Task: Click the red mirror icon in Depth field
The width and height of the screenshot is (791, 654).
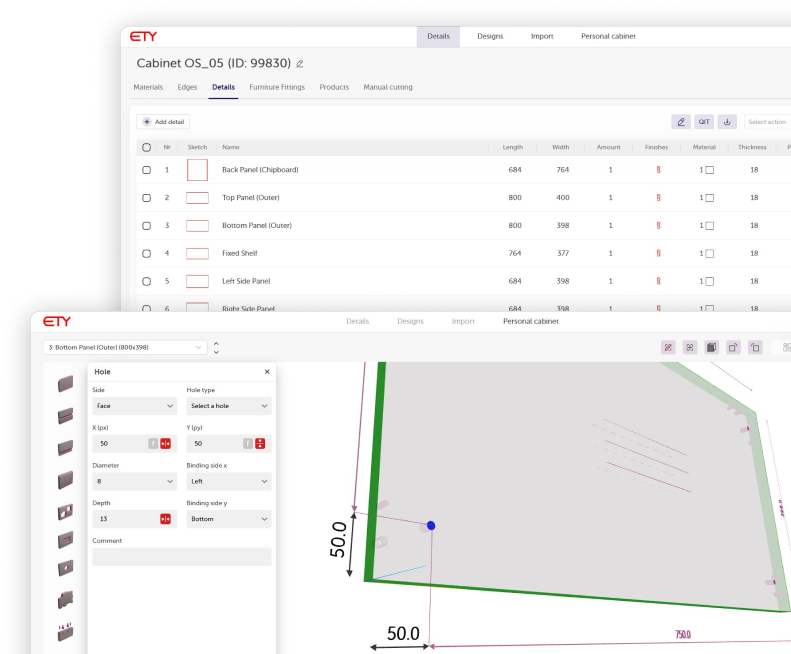Action: 166,519
